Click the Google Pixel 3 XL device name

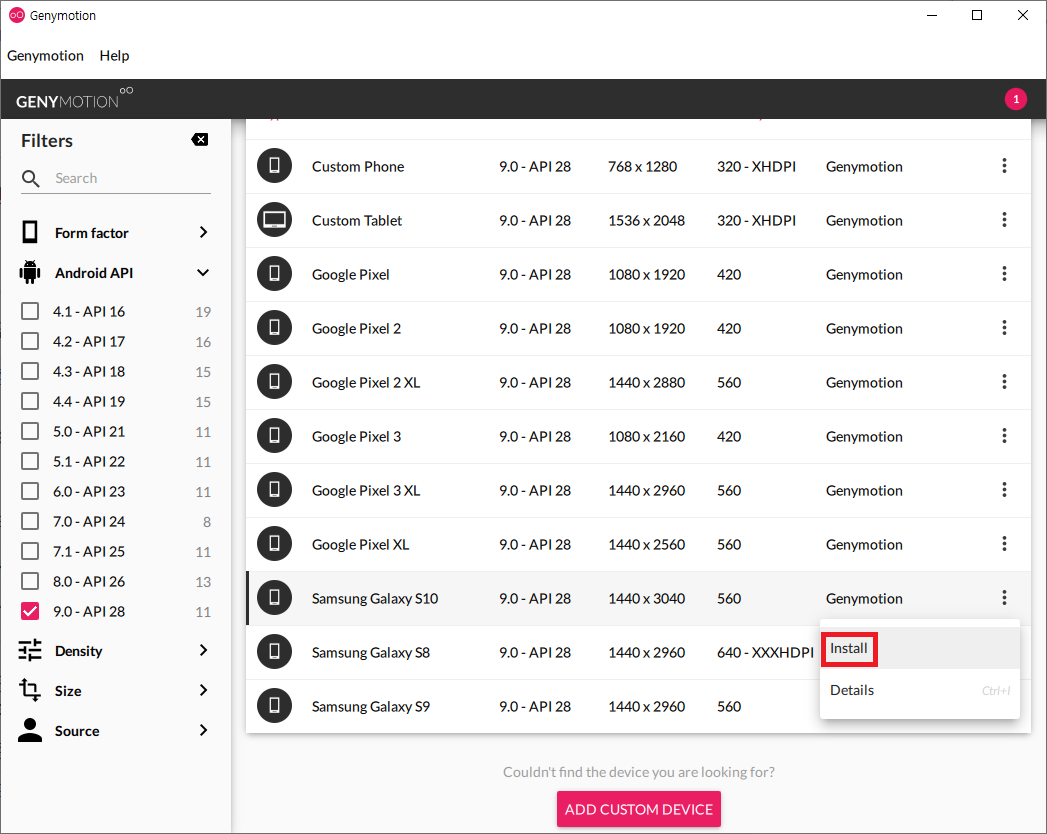click(366, 491)
